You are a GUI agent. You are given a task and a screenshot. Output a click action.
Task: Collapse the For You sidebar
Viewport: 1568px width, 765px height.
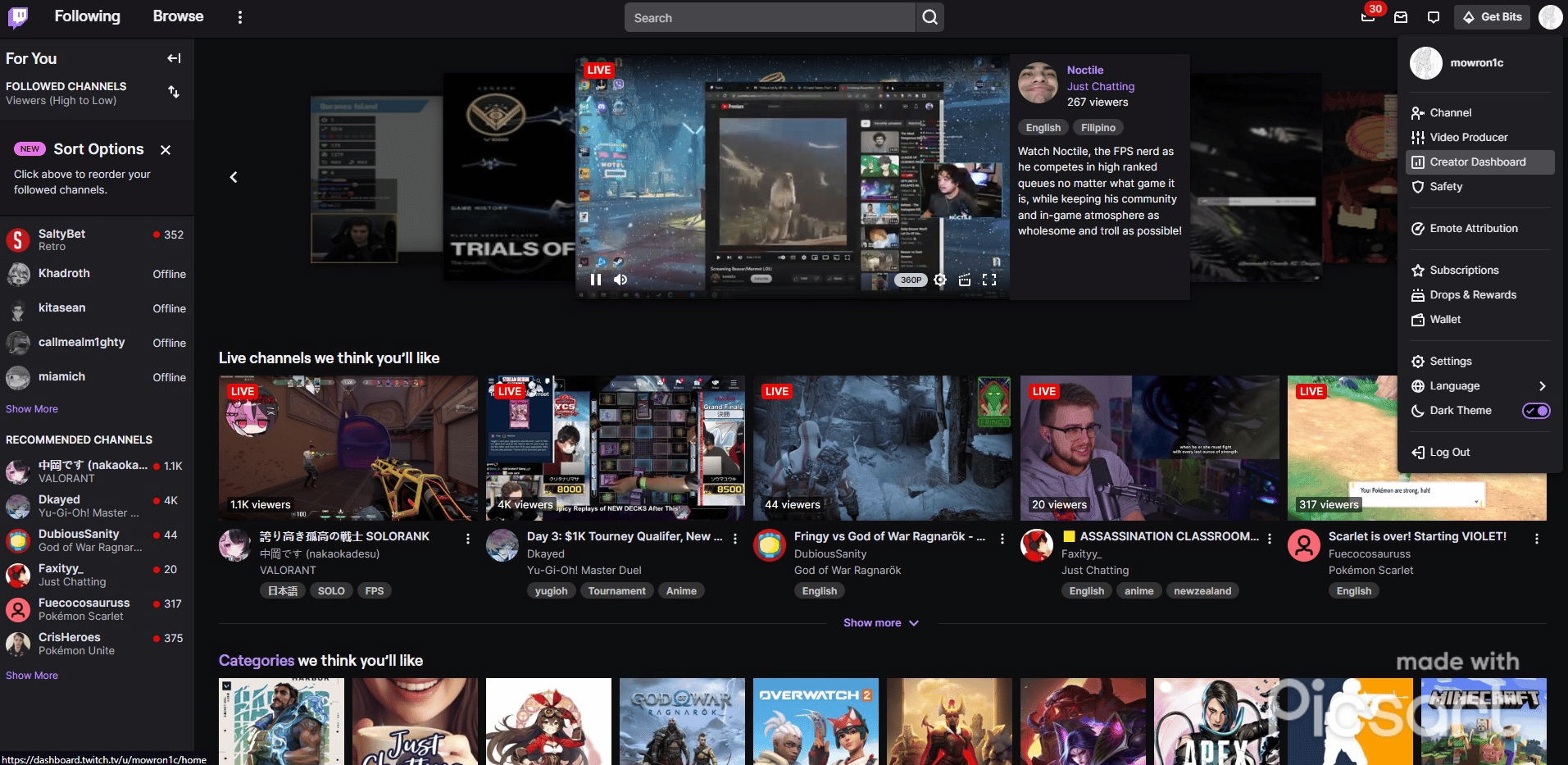pos(174,58)
